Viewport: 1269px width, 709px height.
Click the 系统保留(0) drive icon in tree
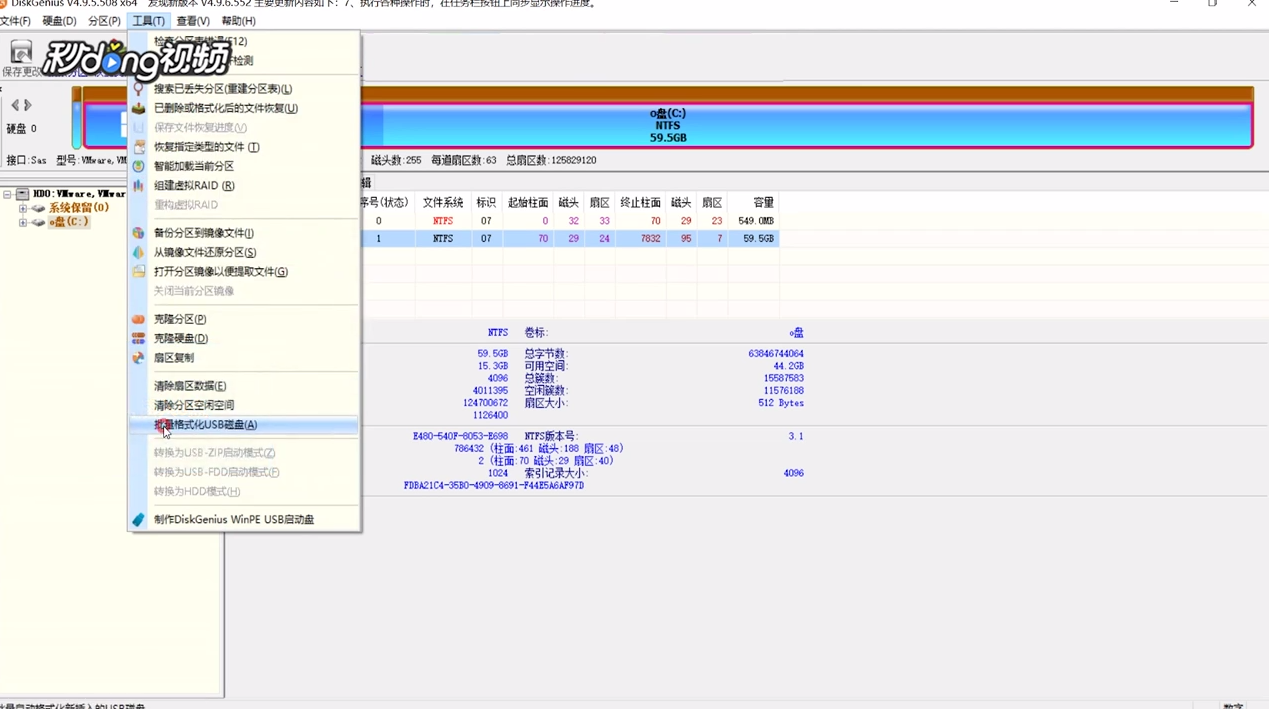point(38,208)
